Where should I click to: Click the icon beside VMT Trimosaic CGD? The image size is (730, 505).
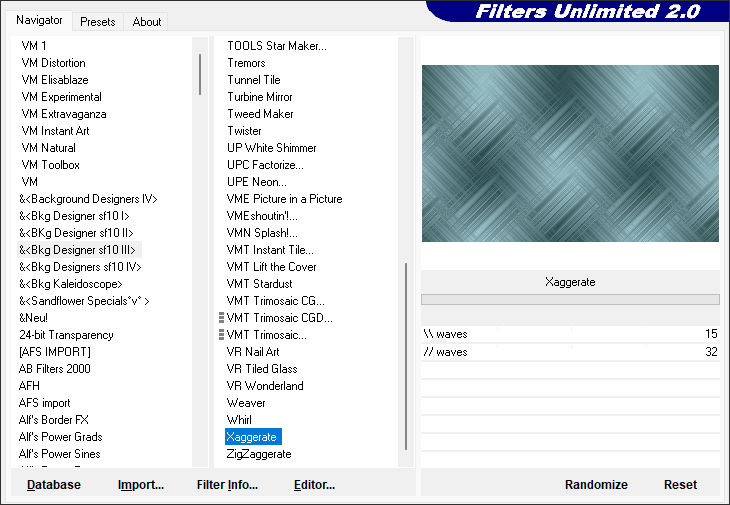coord(221,318)
